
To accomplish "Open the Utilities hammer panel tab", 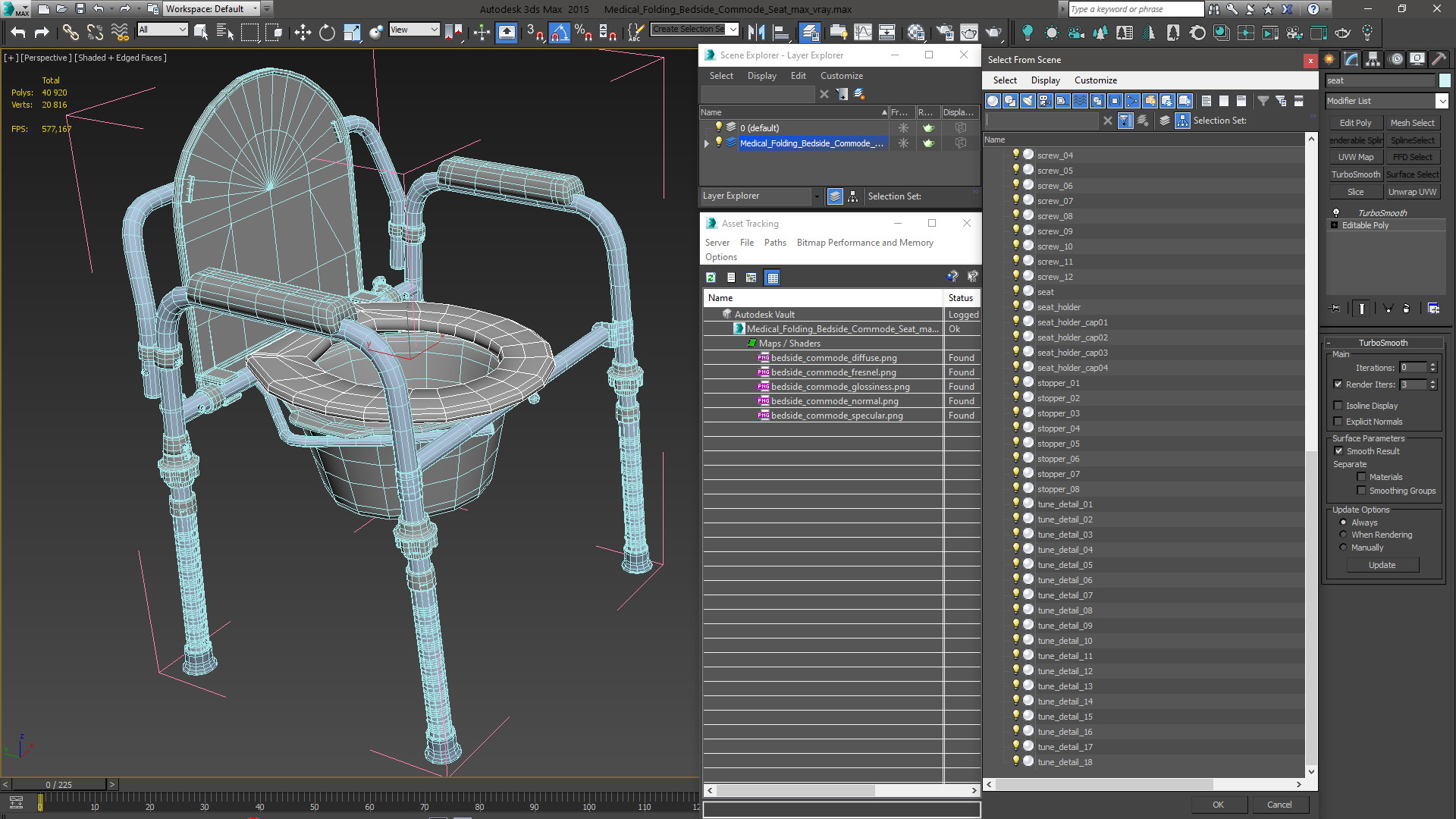I will point(1438,59).
